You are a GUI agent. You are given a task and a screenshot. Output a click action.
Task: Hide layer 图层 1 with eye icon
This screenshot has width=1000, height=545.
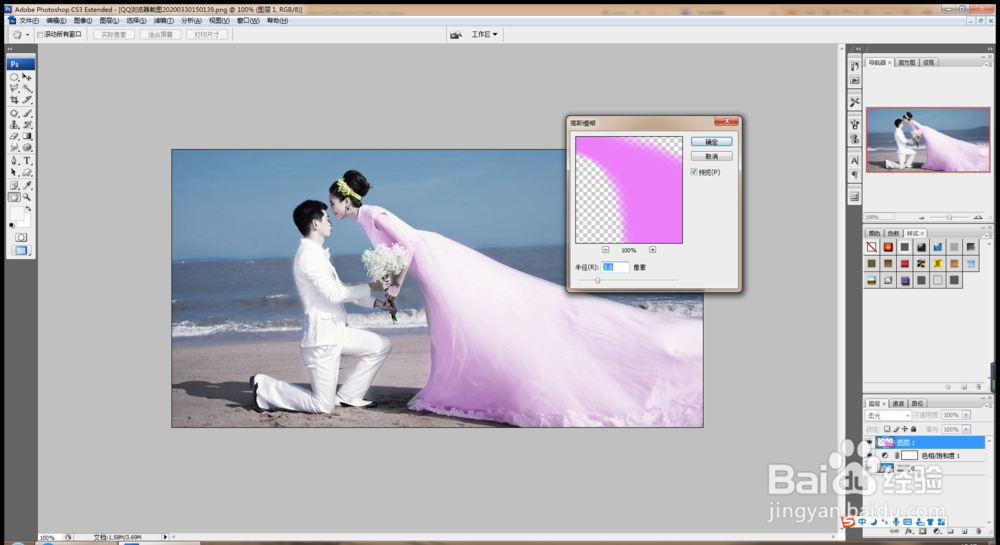869,442
